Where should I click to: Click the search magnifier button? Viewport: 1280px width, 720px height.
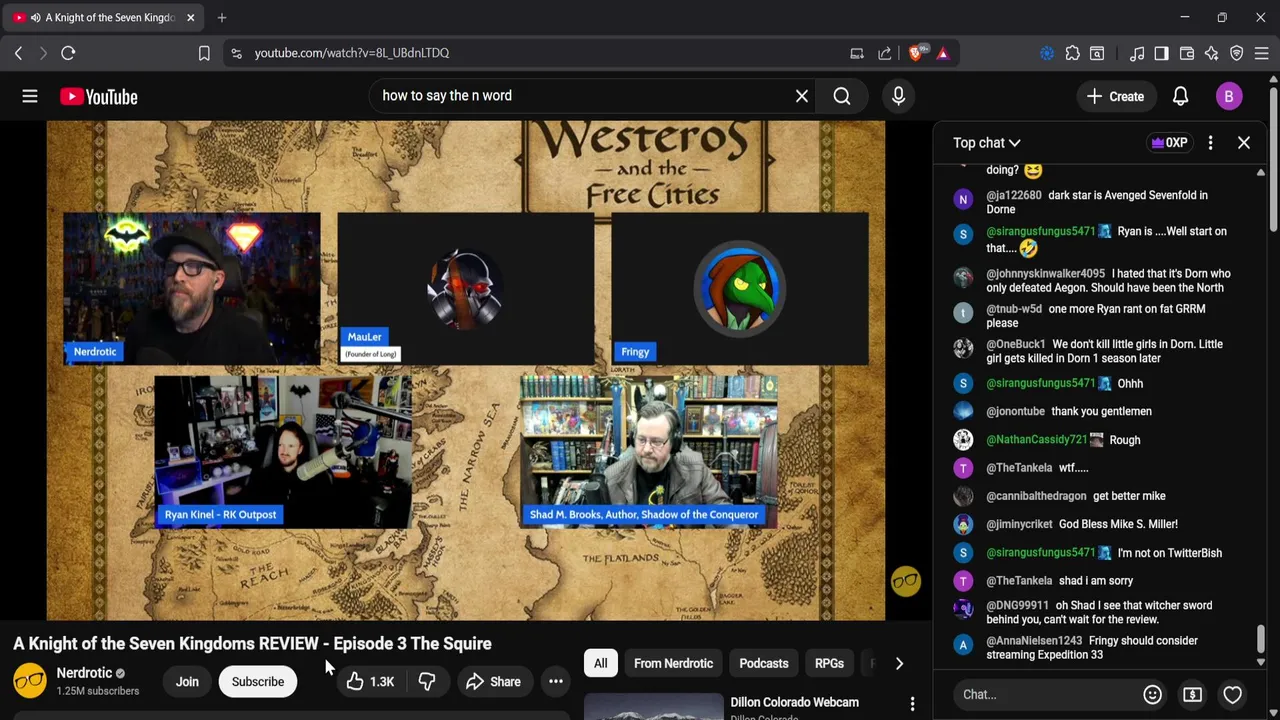point(842,96)
